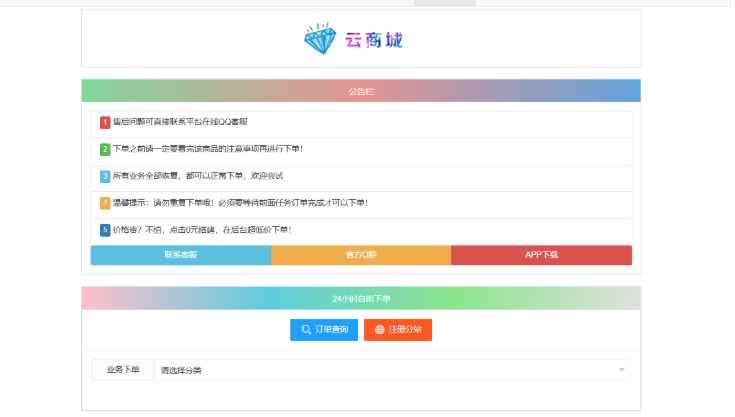Screen dimensions: 735x417
Task: Click the light blue number 3 badge
Action: pos(105,177)
